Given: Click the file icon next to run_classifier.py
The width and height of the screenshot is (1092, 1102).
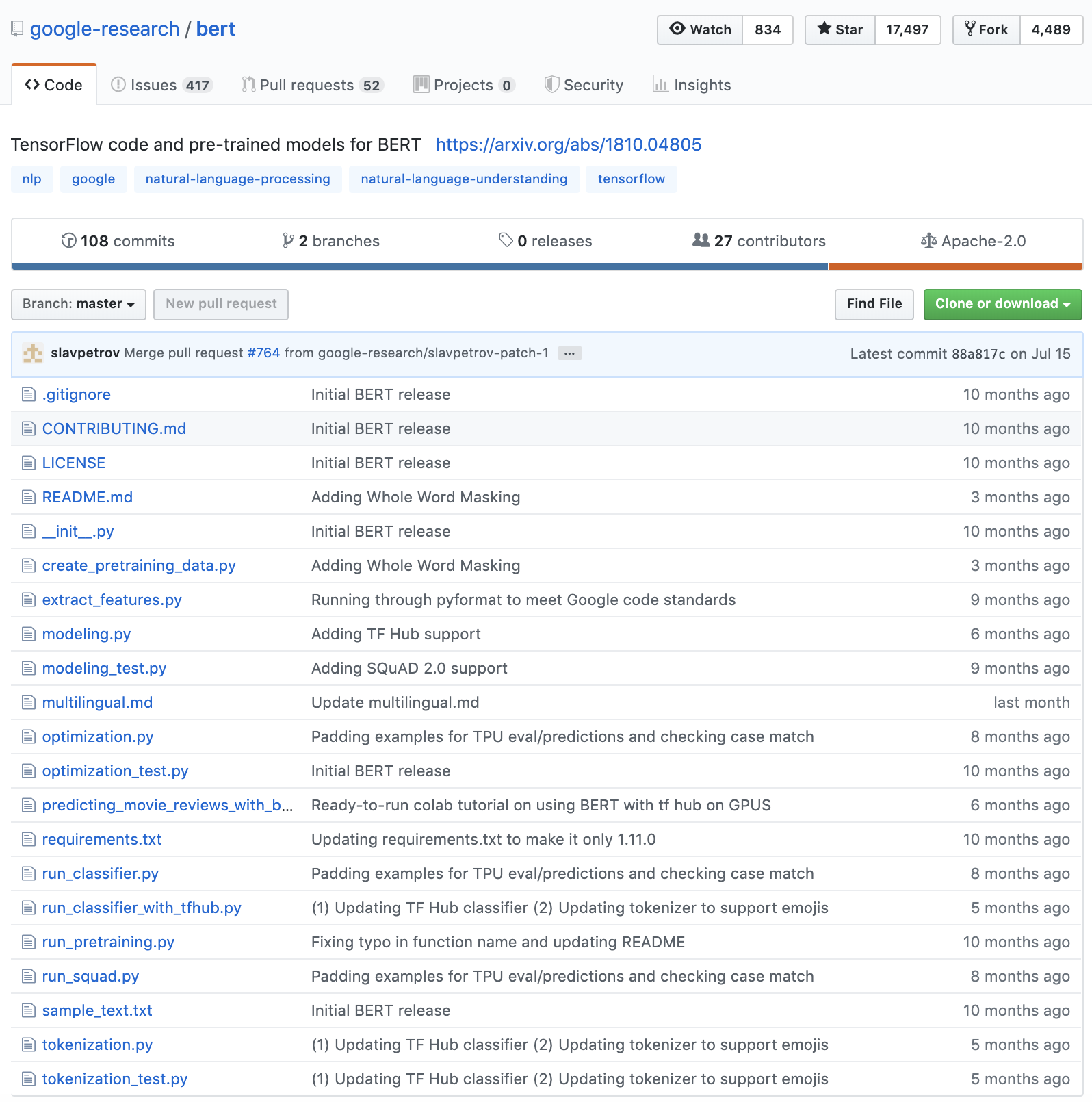Looking at the screenshot, I should (x=28, y=873).
